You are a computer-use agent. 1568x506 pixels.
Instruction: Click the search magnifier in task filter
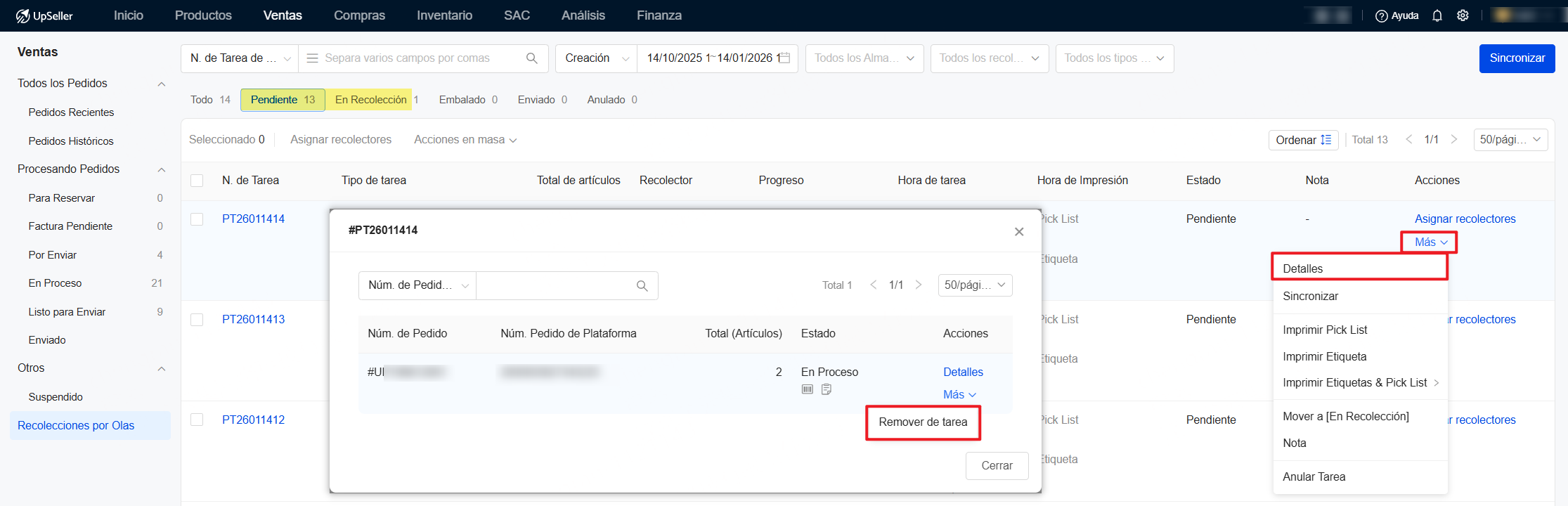click(532, 58)
